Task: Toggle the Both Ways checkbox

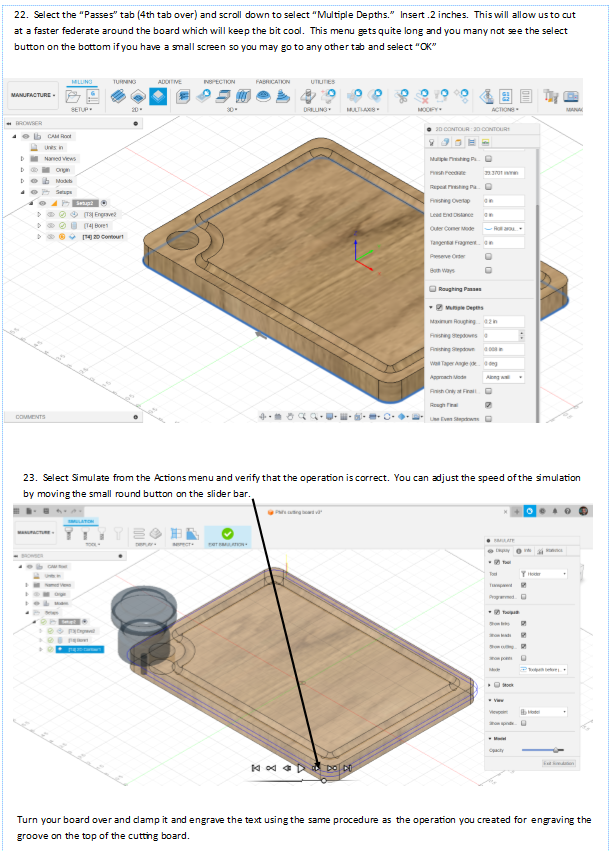Action: [x=488, y=270]
